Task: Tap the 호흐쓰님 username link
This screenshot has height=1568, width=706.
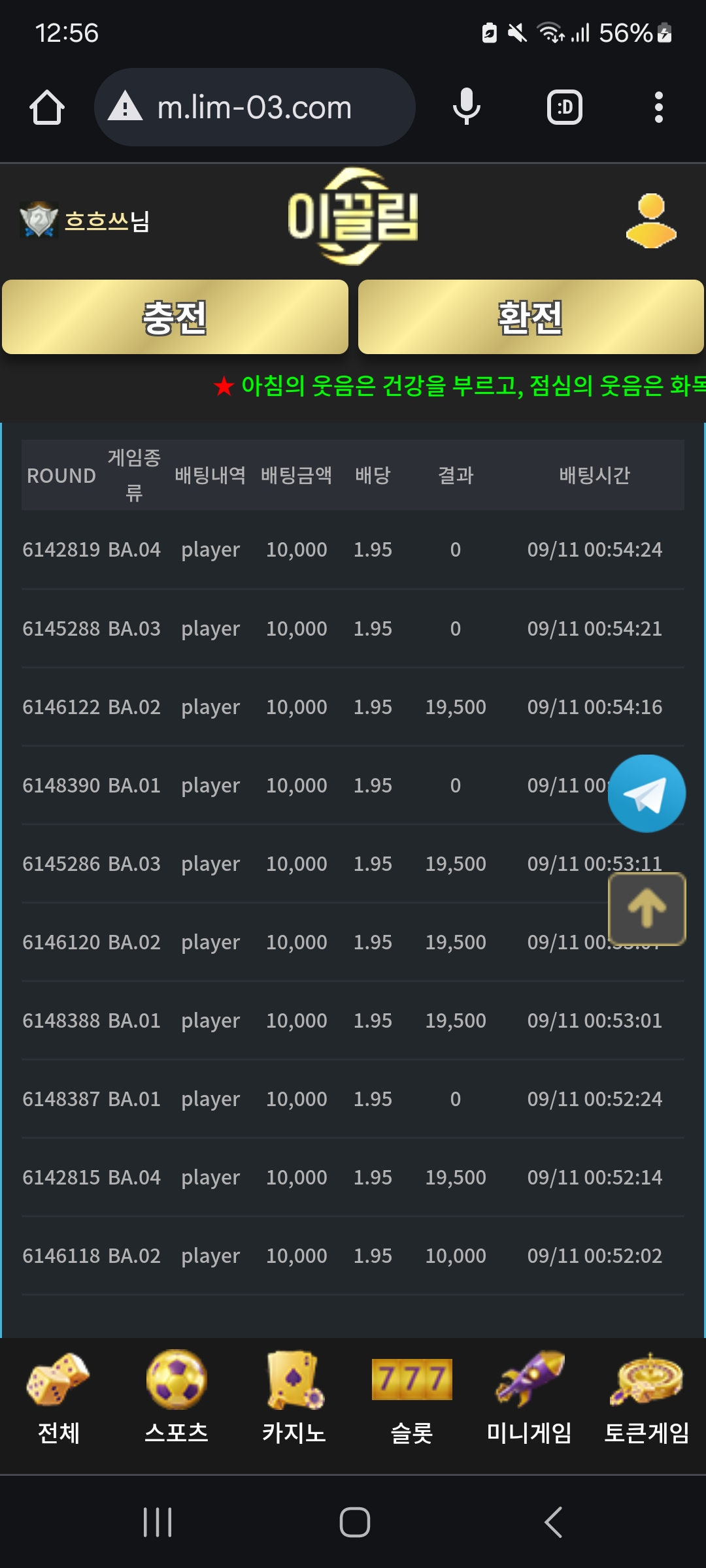Action: point(107,221)
